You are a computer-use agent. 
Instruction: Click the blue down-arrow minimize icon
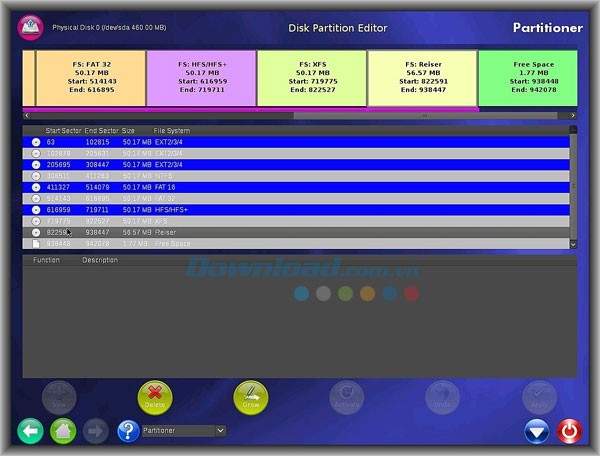pos(537,431)
